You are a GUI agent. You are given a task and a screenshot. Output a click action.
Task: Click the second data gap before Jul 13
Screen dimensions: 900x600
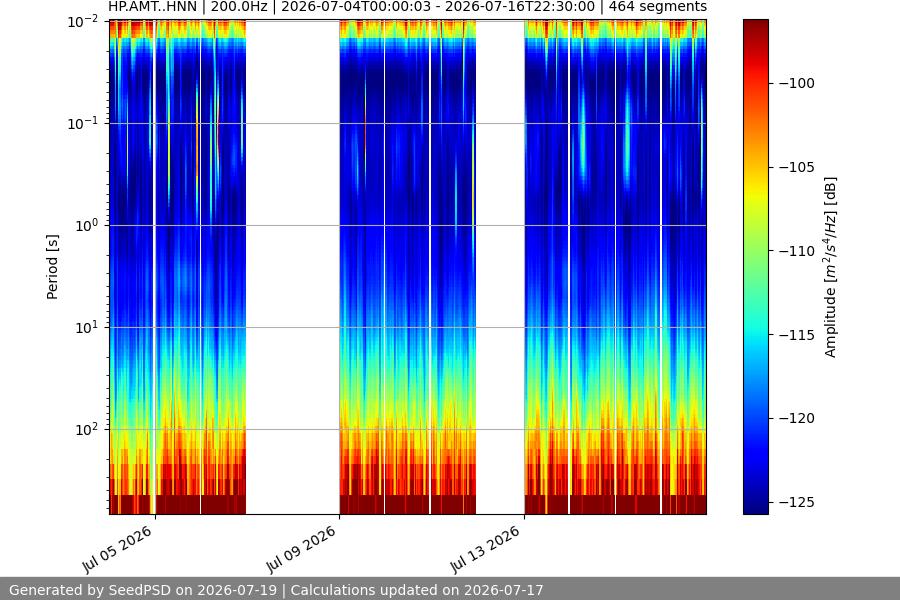coord(500,267)
